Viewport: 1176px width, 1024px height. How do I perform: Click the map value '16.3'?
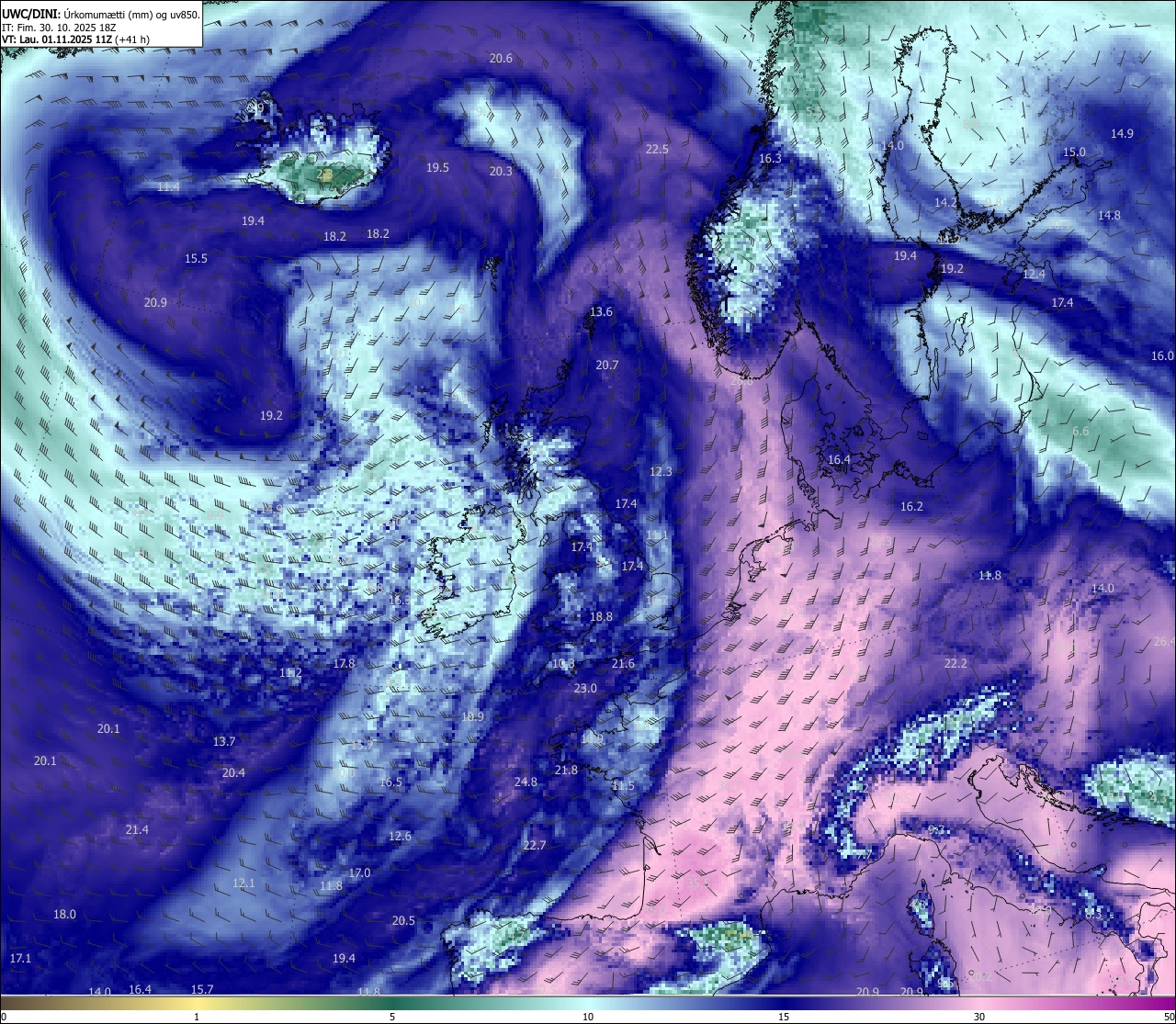[x=770, y=158]
